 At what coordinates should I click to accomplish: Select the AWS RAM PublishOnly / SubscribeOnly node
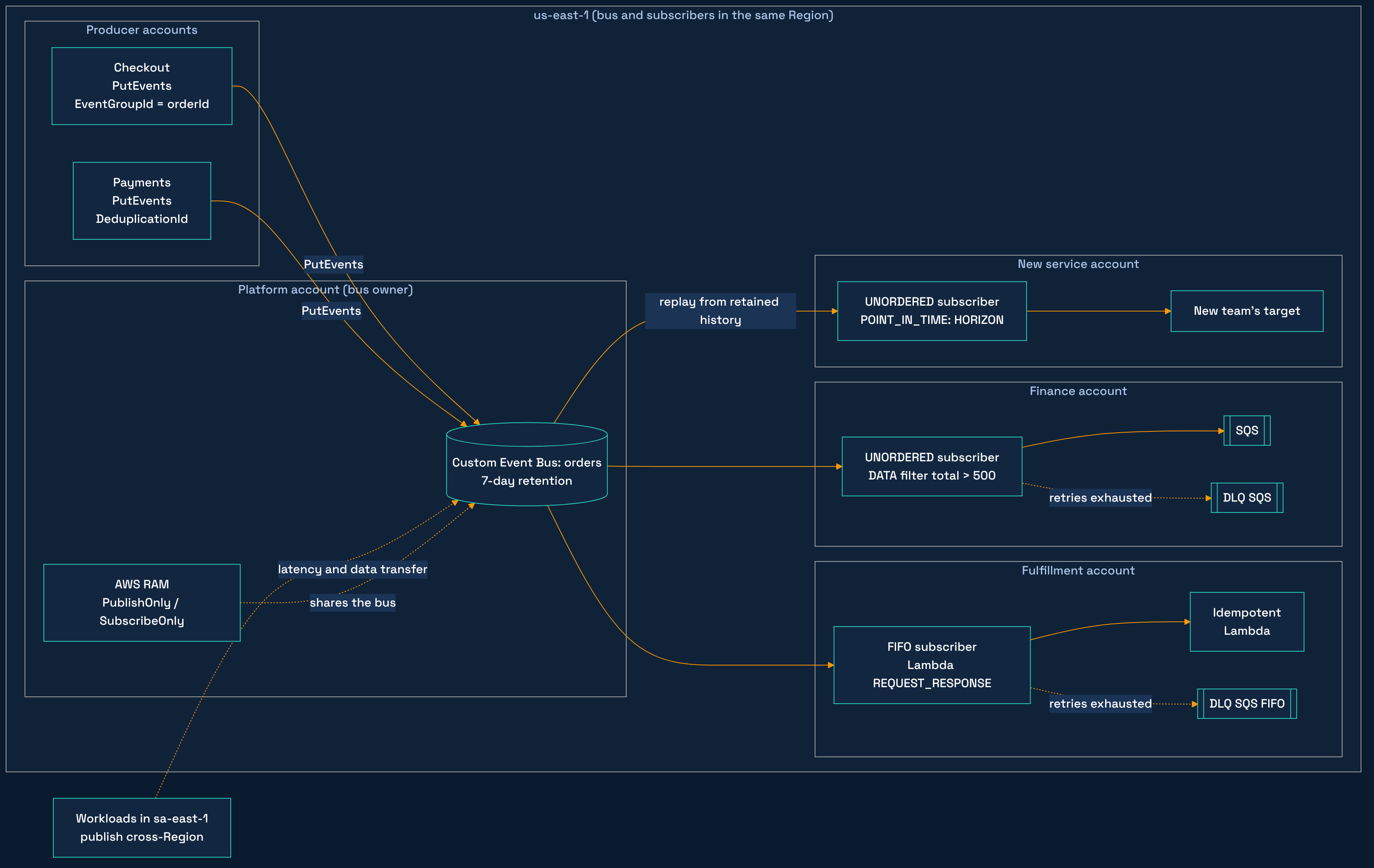(141, 603)
